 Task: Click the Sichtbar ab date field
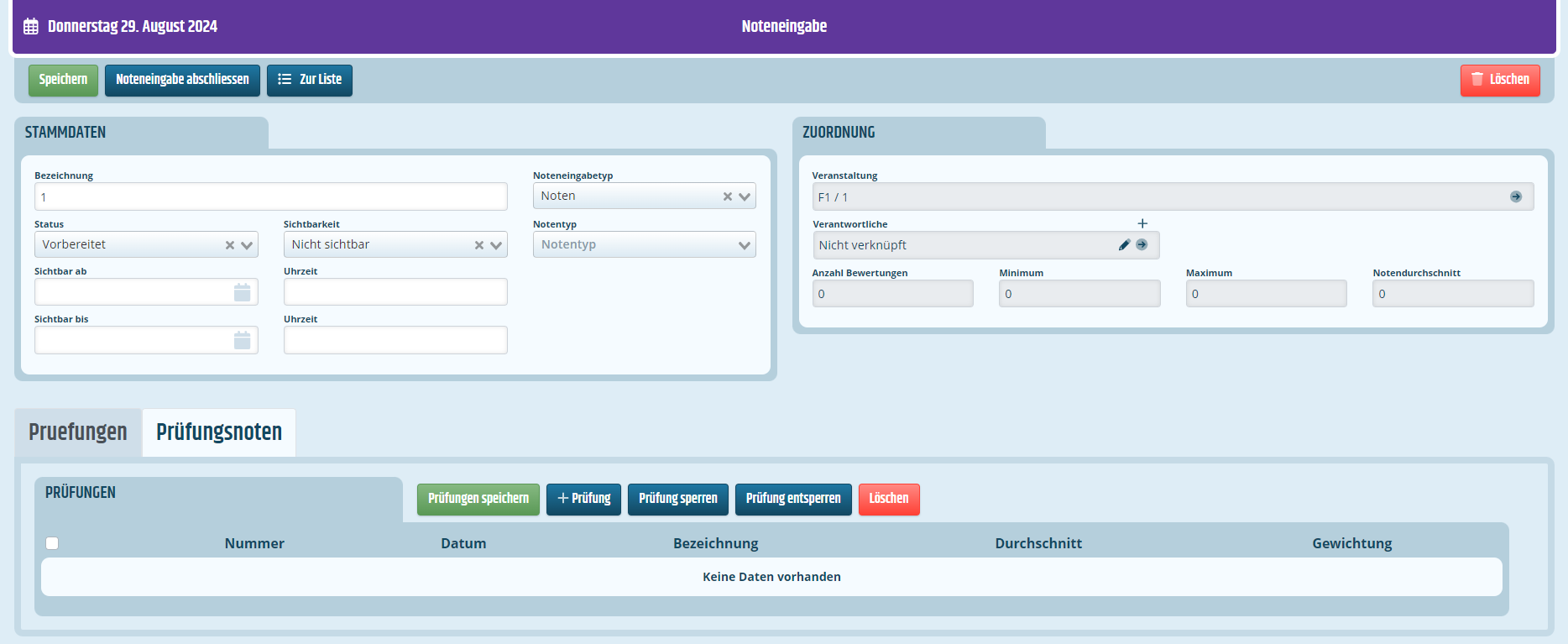[146, 292]
